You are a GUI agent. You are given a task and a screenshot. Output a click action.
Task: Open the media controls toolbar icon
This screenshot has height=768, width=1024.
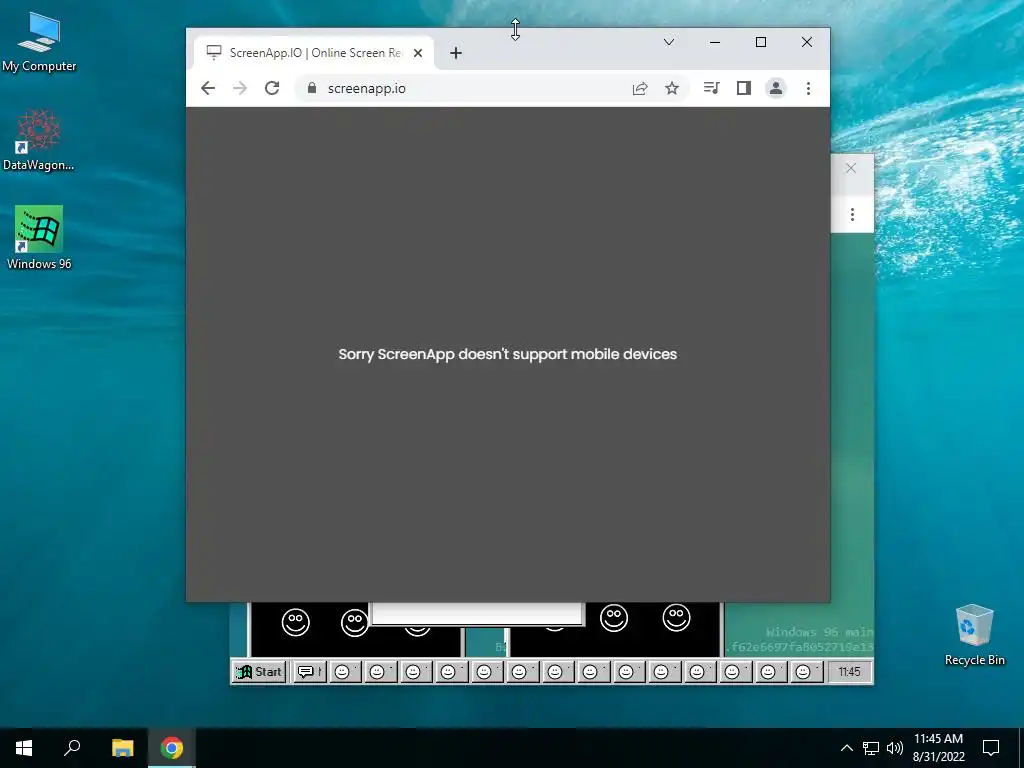pyautogui.click(x=711, y=88)
